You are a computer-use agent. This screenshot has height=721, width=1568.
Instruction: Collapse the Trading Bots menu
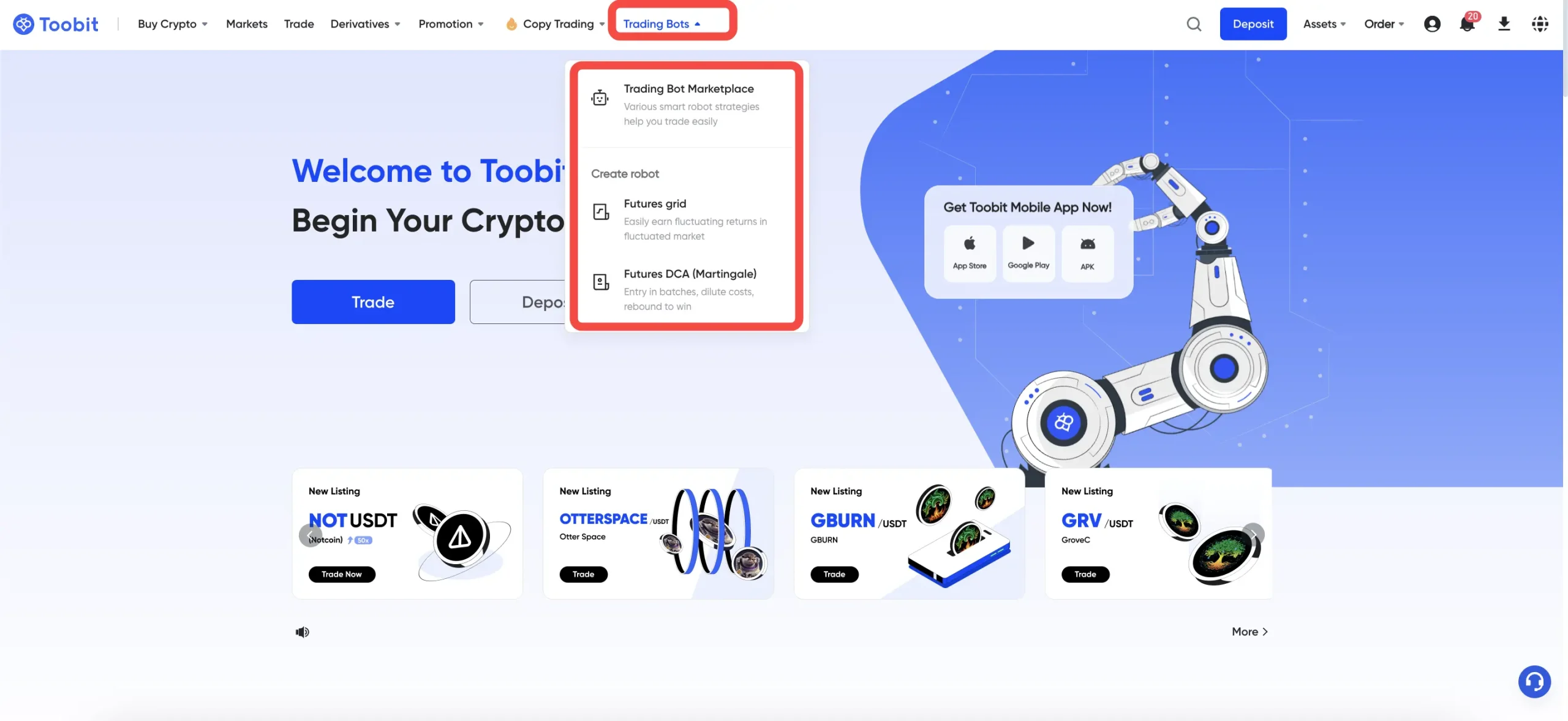tap(661, 24)
